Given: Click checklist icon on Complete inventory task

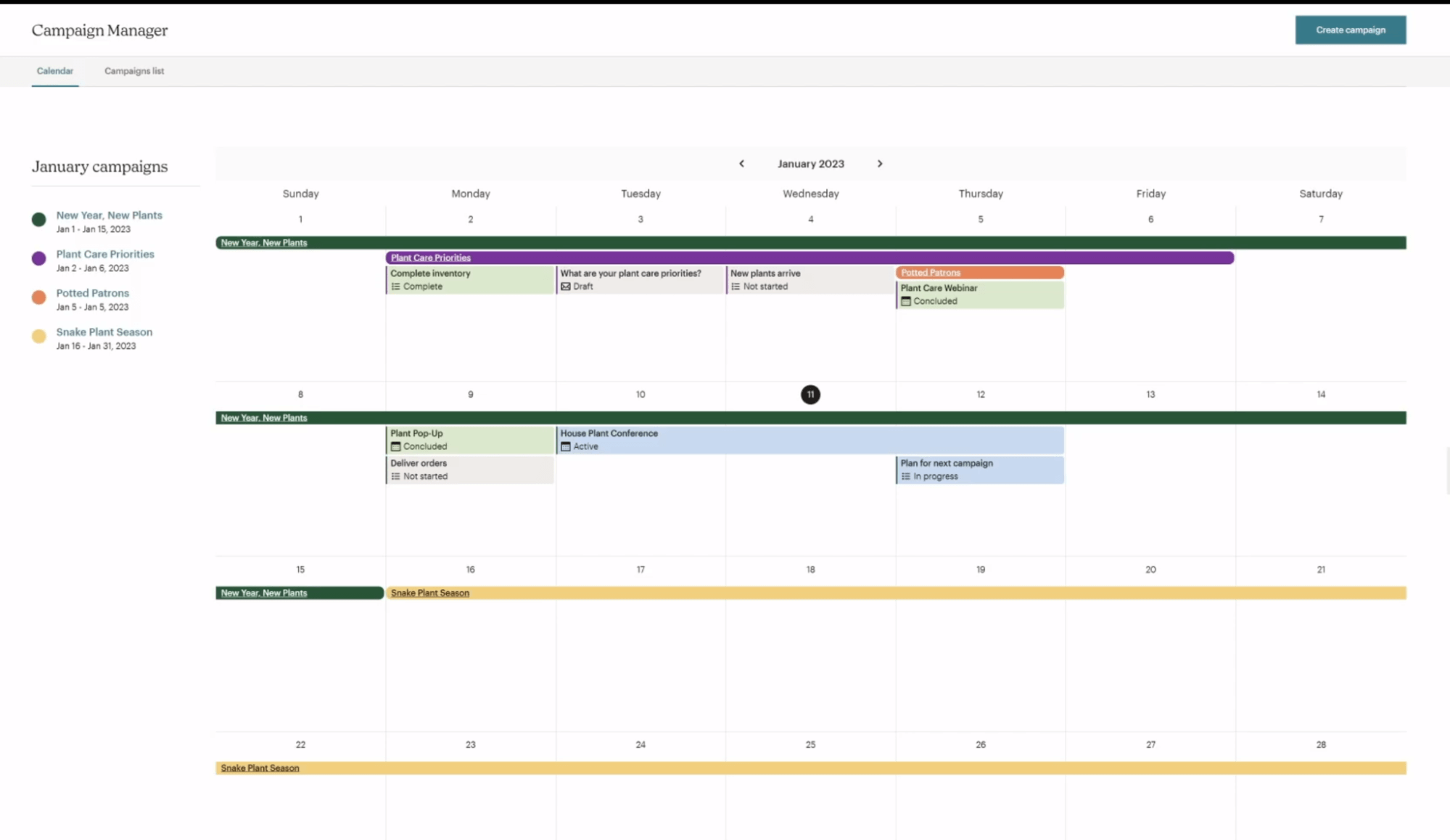Looking at the screenshot, I should pos(395,287).
